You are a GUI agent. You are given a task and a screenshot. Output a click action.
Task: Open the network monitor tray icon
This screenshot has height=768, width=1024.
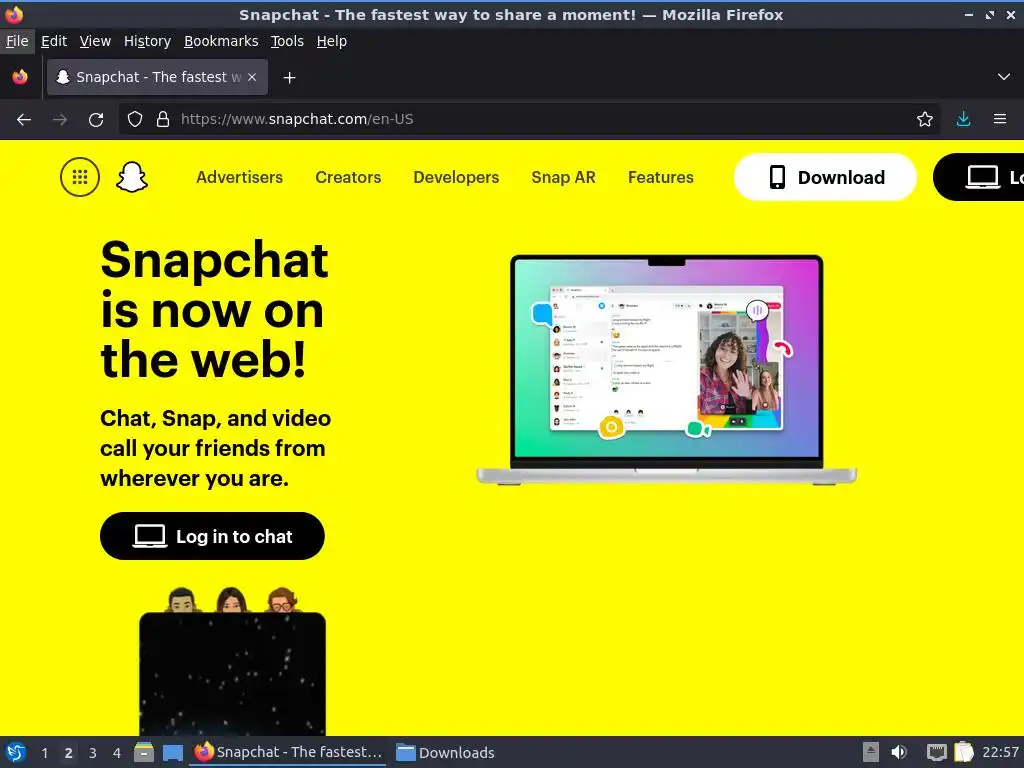pyautogui.click(x=936, y=752)
